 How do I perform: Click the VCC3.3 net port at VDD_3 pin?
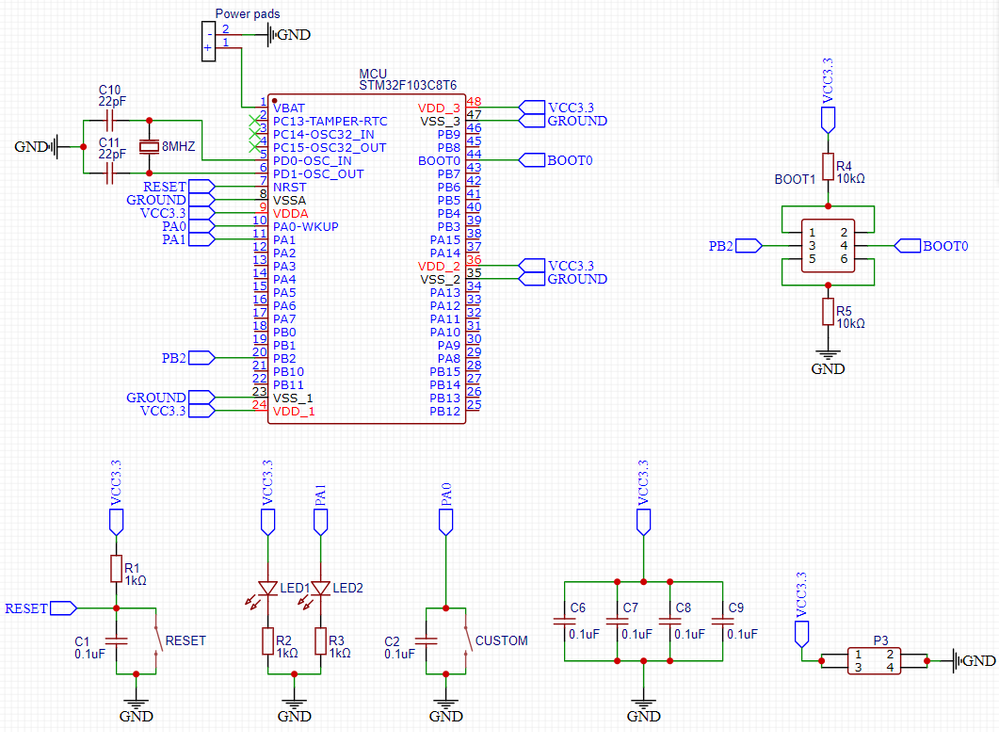(557, 107)
